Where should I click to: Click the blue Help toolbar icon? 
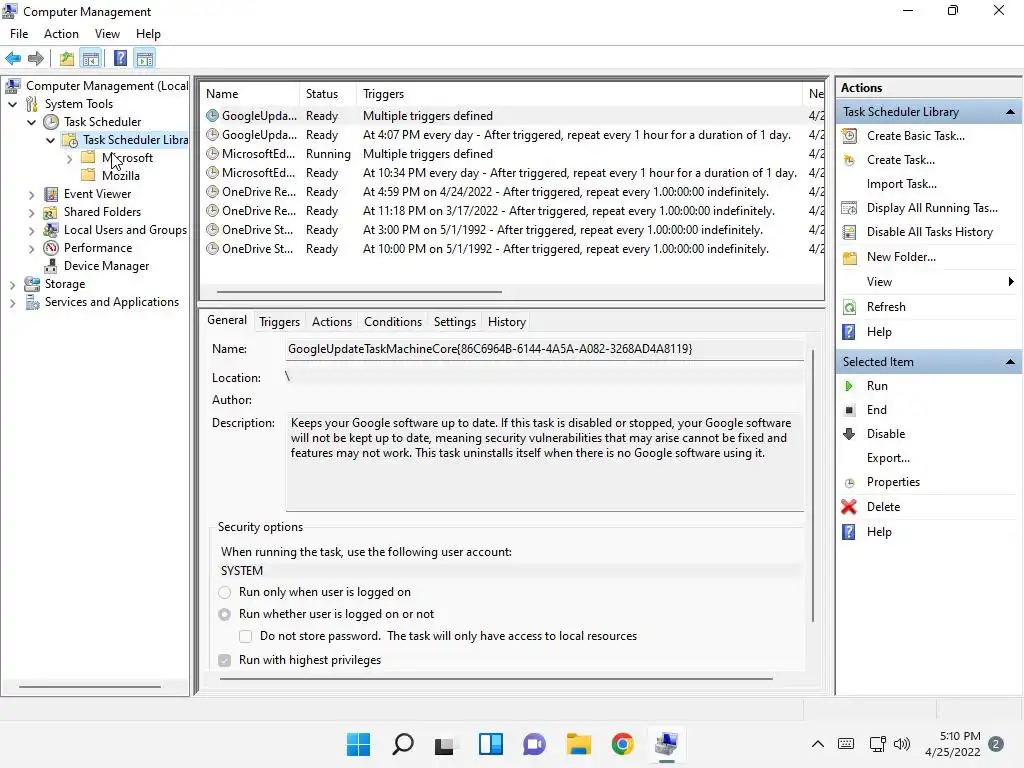(x=120, y=59)
